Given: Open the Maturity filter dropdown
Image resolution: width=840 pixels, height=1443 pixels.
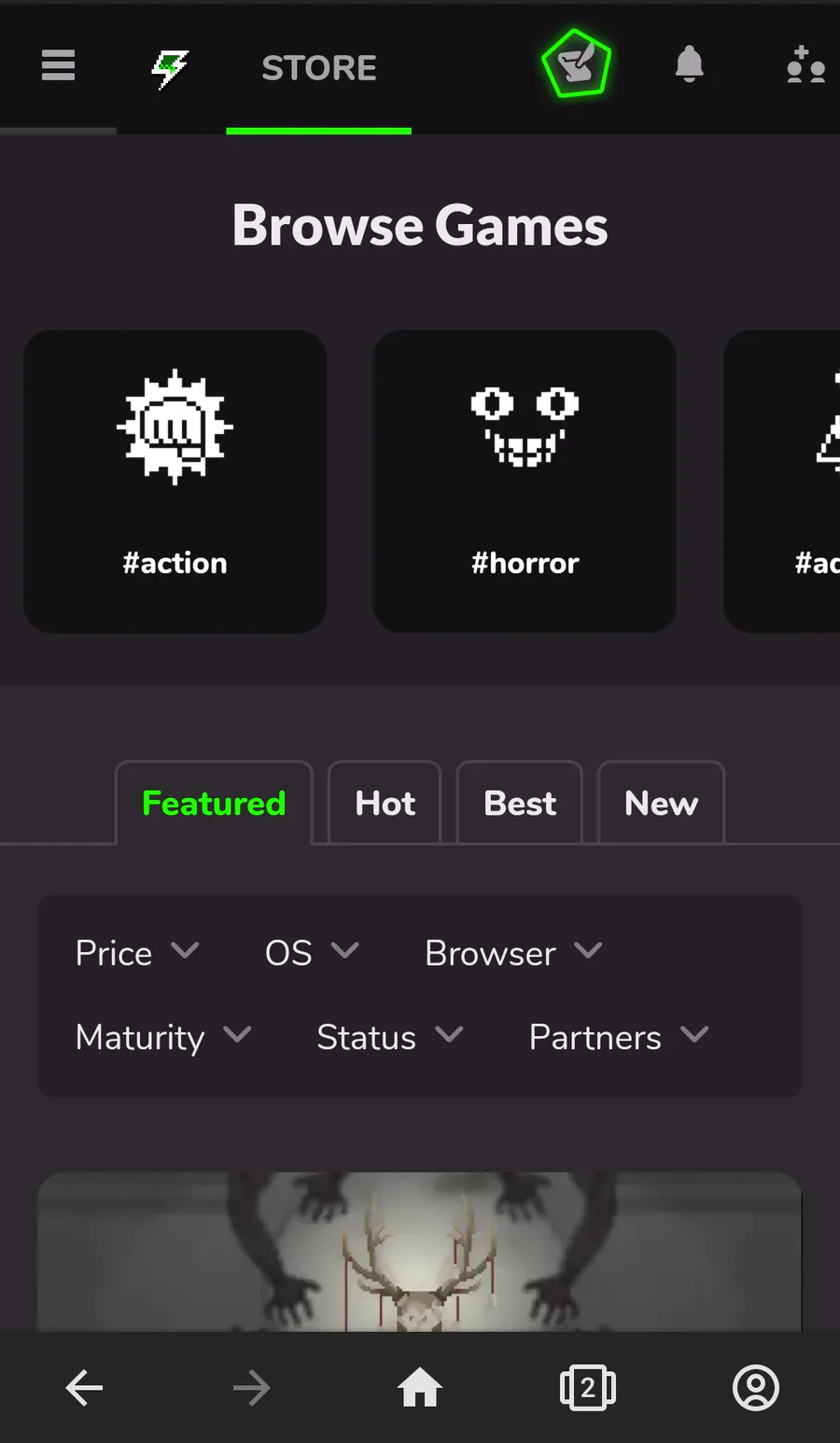Looking at the screenshot, I should (163, 1037).
